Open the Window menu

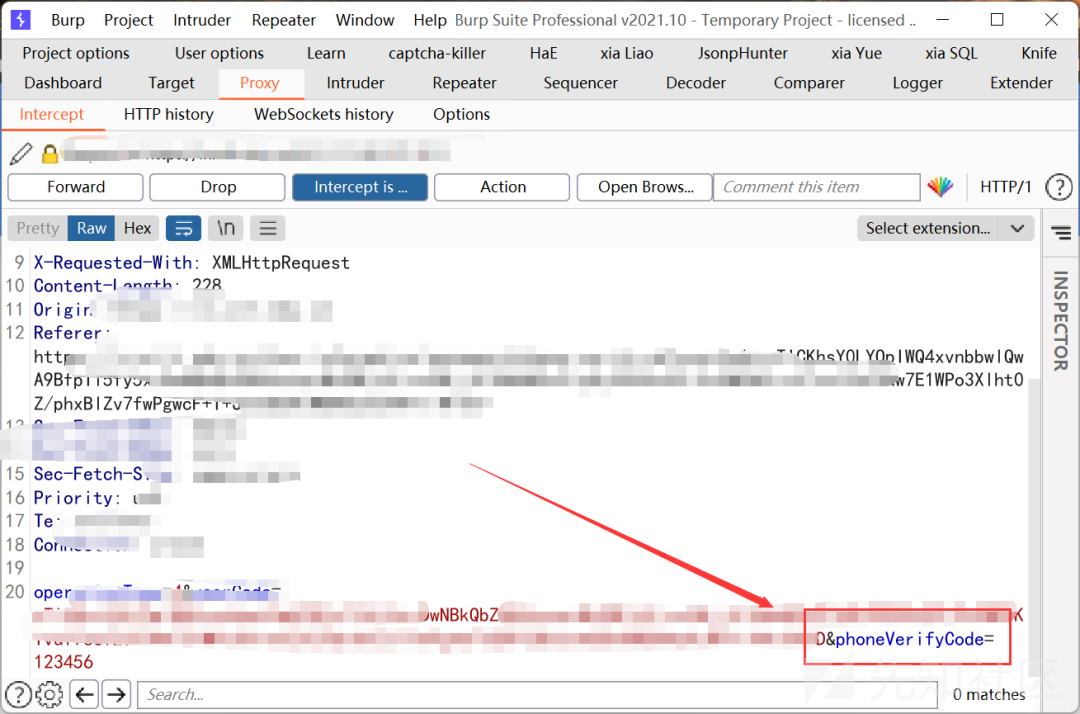point(364,20)
